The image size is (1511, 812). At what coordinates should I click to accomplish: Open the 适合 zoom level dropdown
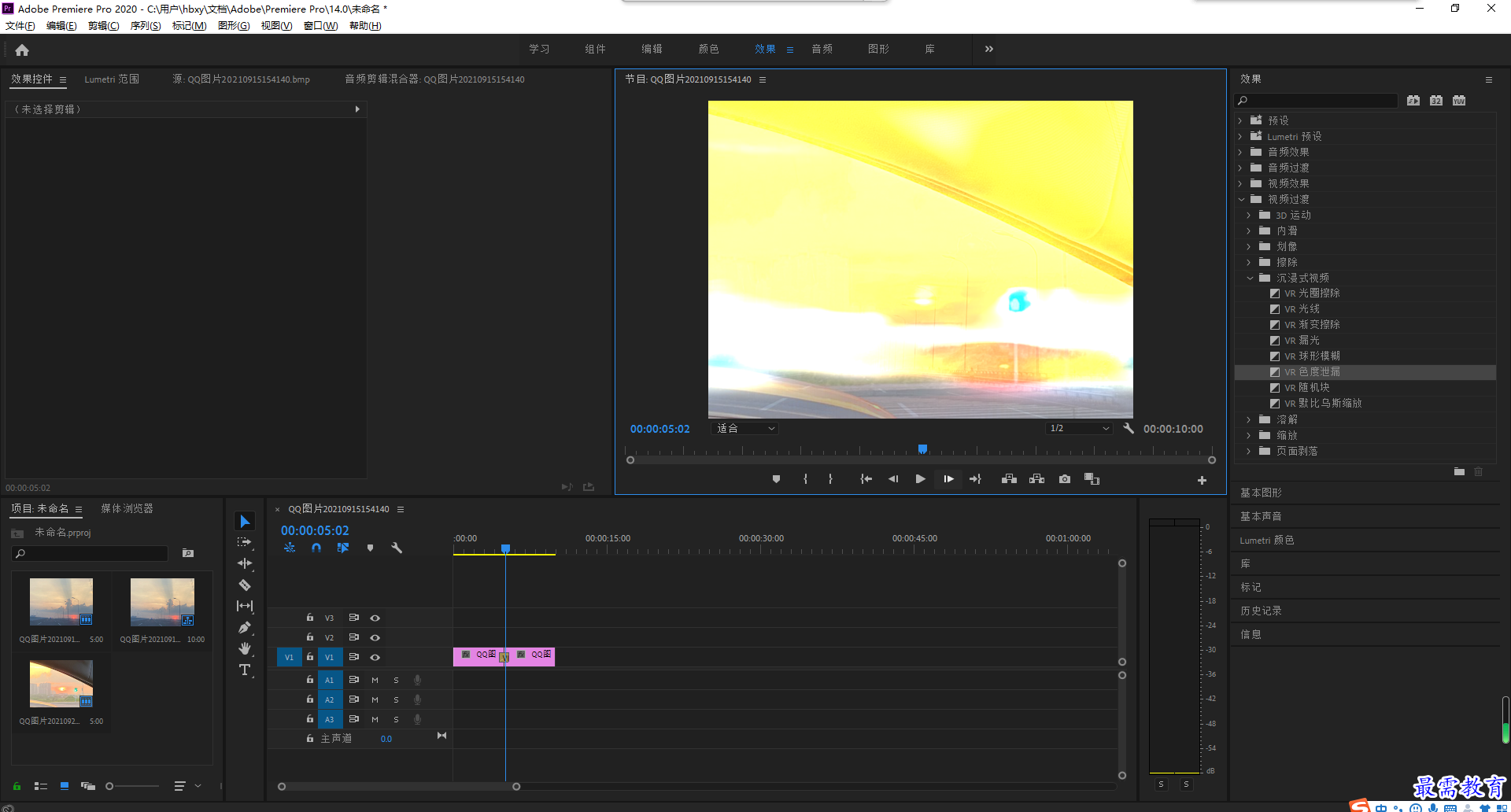pyautogui.click(x=745, y=429)
